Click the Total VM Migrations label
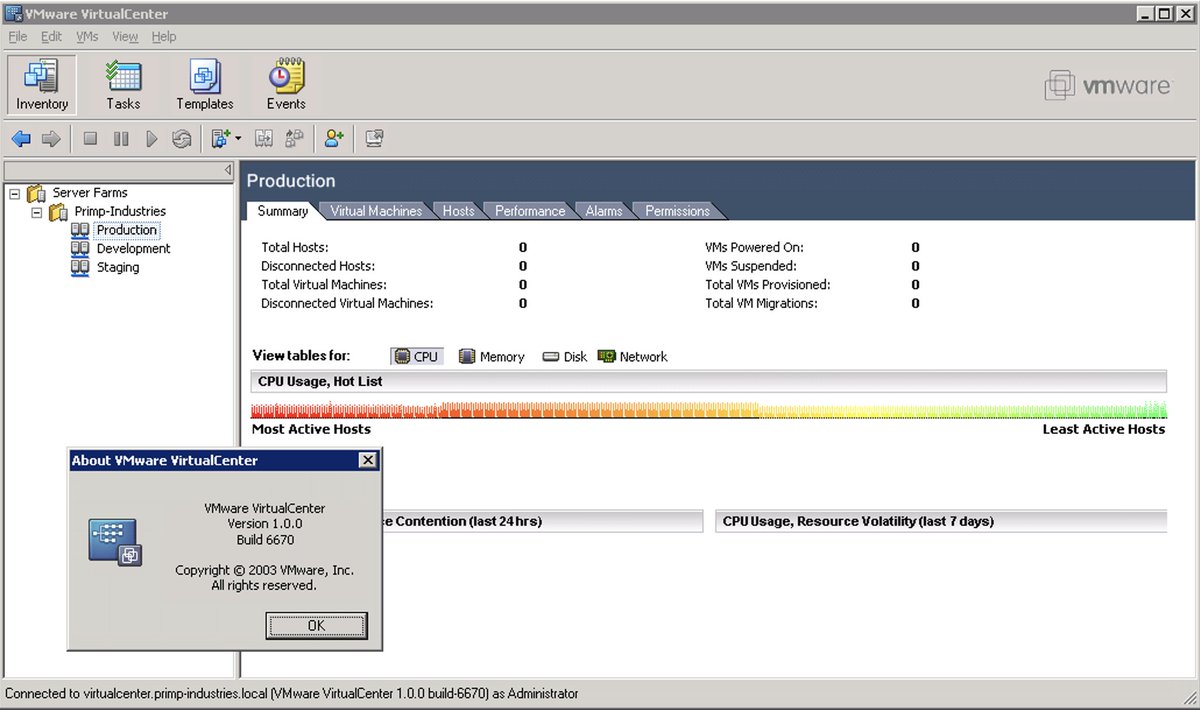 pyautogui.click(x=761, y=303)
